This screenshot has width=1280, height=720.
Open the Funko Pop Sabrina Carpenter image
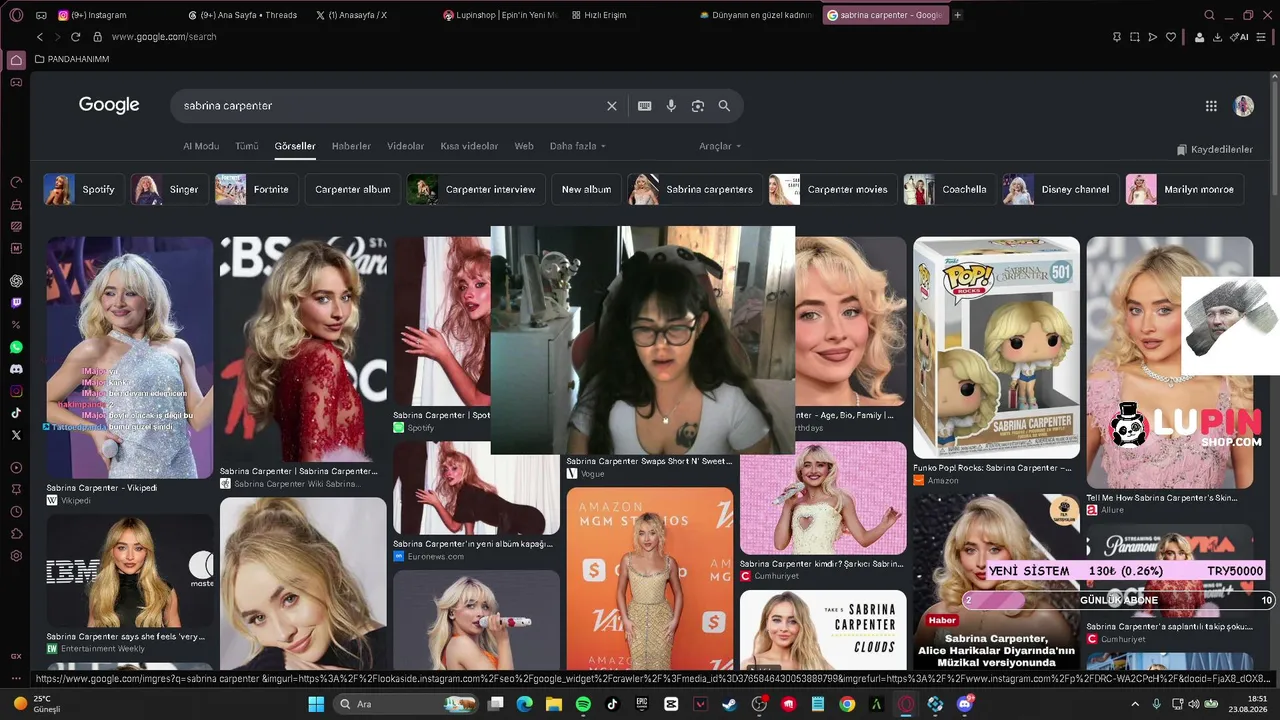click(996, 348)
